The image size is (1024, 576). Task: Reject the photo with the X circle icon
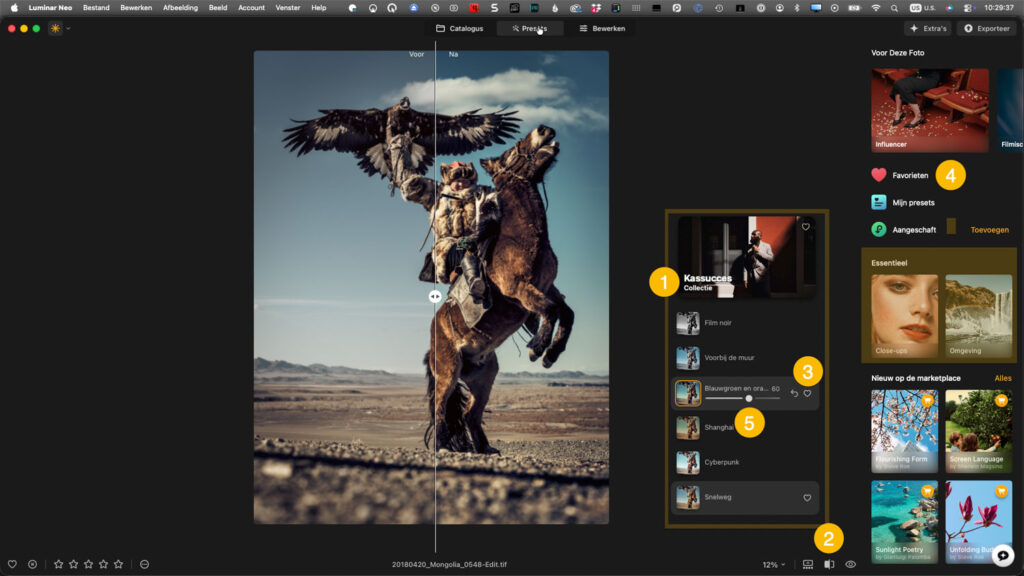click(x=33, y=564)
